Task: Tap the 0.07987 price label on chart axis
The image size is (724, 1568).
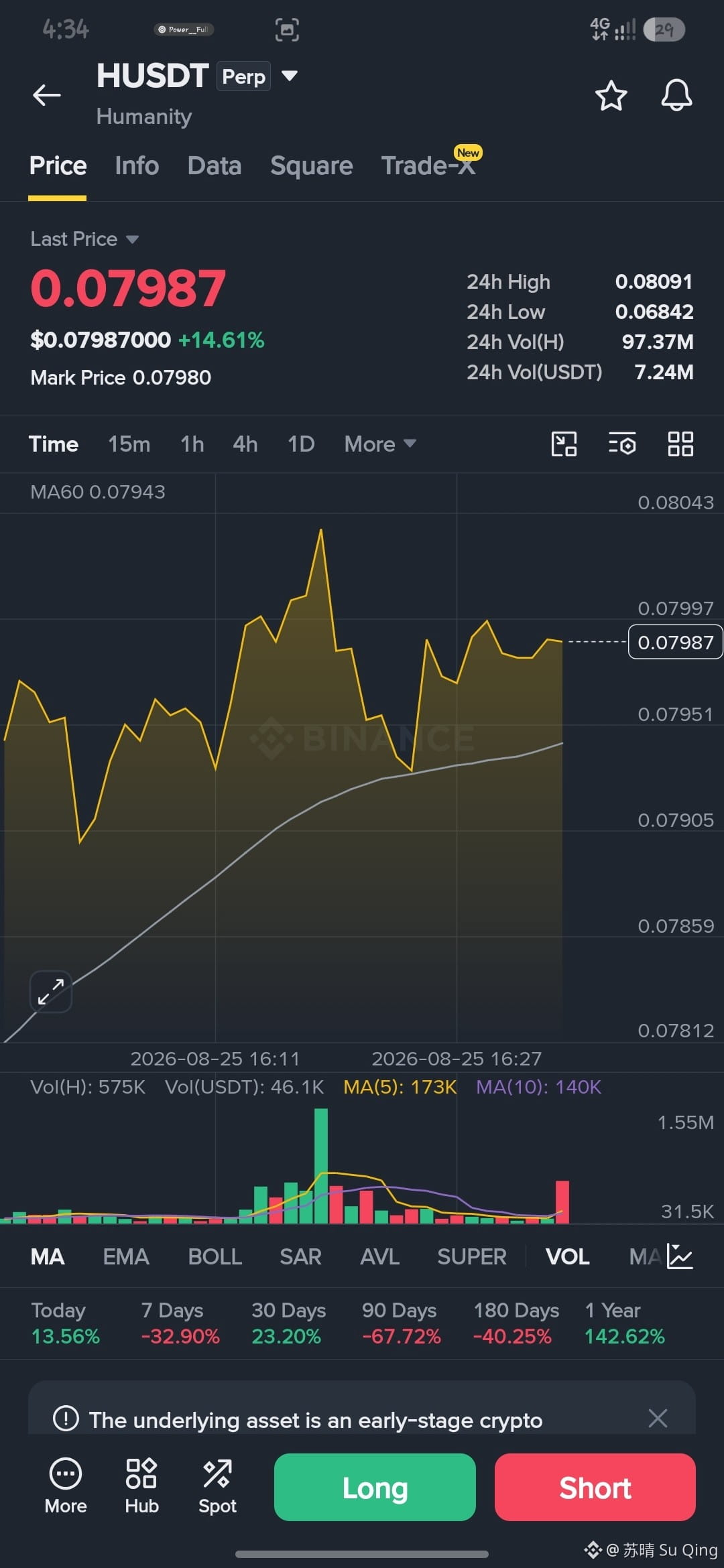Action: tap(675, 642)
